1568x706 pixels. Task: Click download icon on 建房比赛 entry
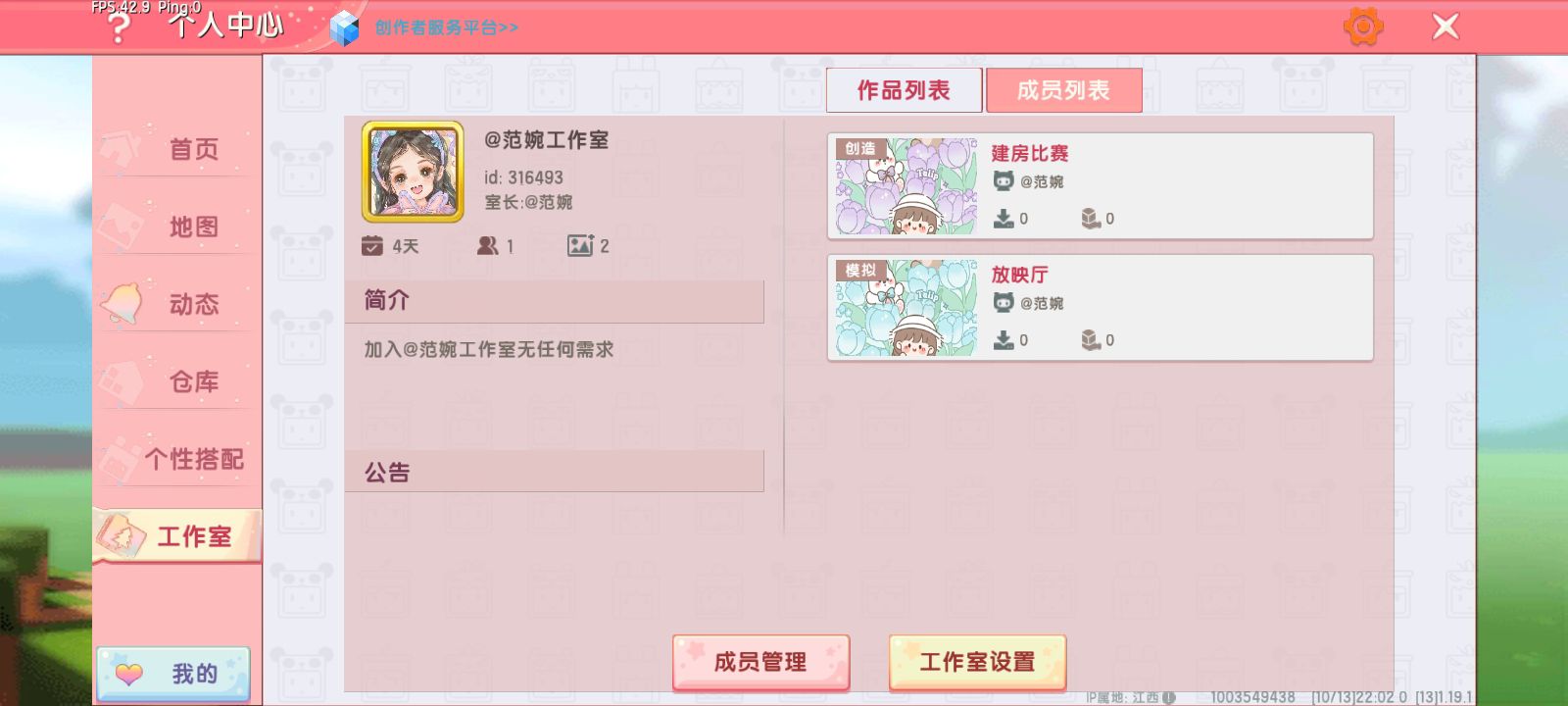coord(1004,218)
